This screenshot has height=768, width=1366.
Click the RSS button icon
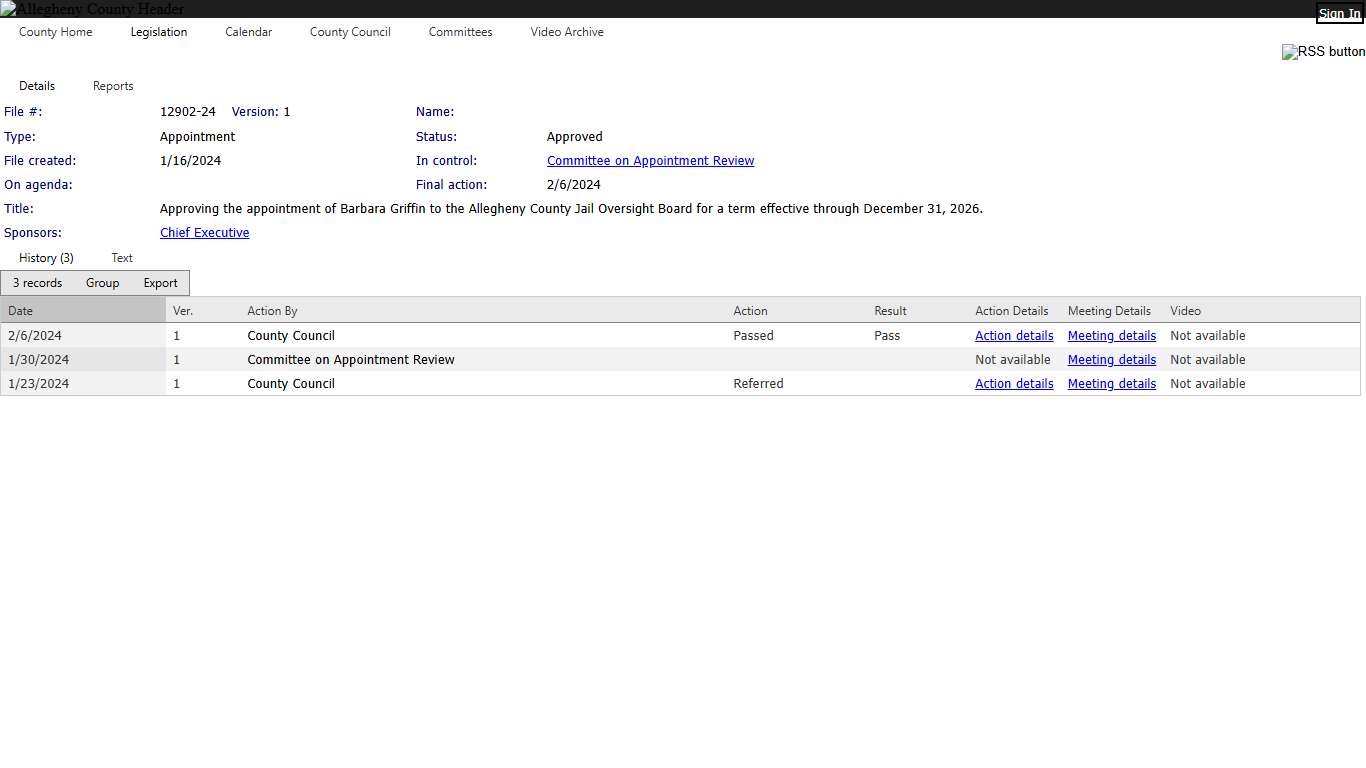pyautogui.click(x=1322, y=52)
